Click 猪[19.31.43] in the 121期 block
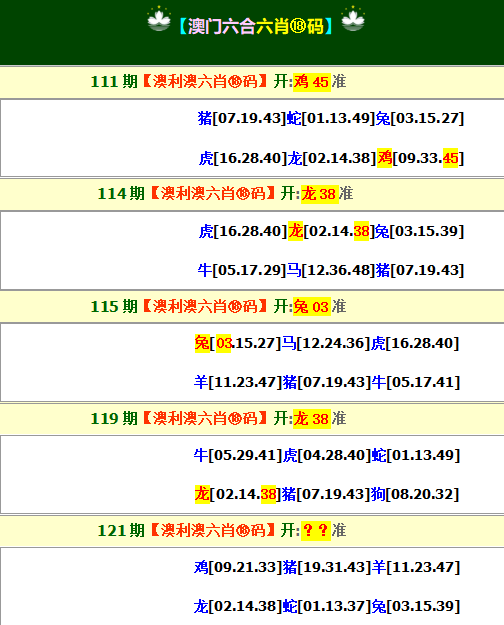504x625 pixels. click(327, 567)
